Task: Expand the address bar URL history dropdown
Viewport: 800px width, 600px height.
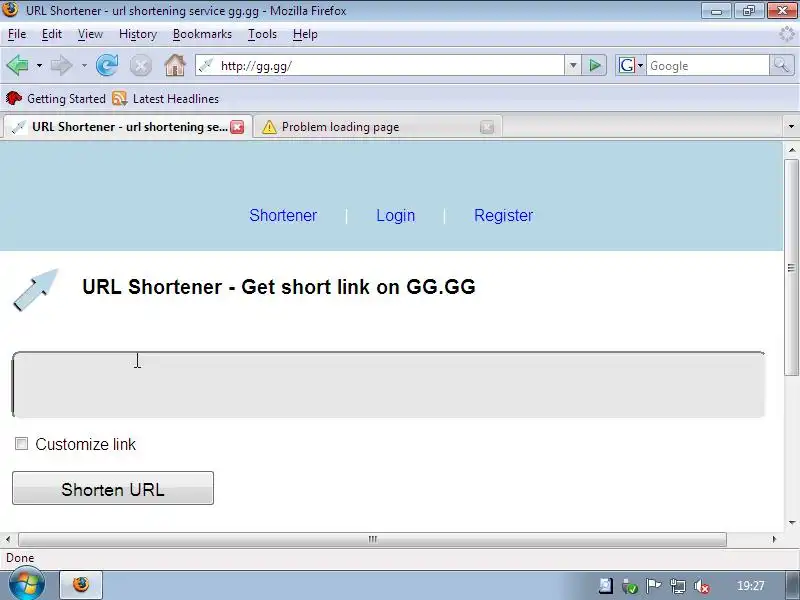Action: coord(573,65)
